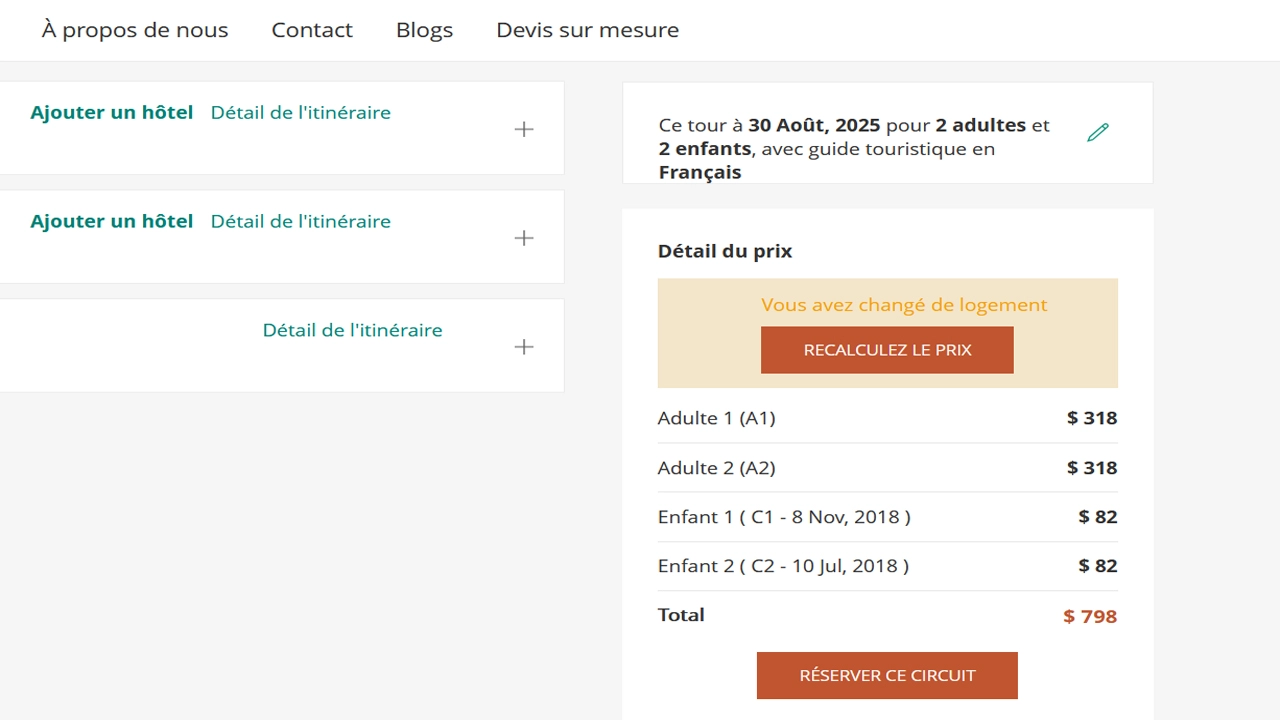The width and height of the screenshot is (1280, 720).
Task: Go to the Contact page
Action: pyautogui.click(x=312, y=30)
